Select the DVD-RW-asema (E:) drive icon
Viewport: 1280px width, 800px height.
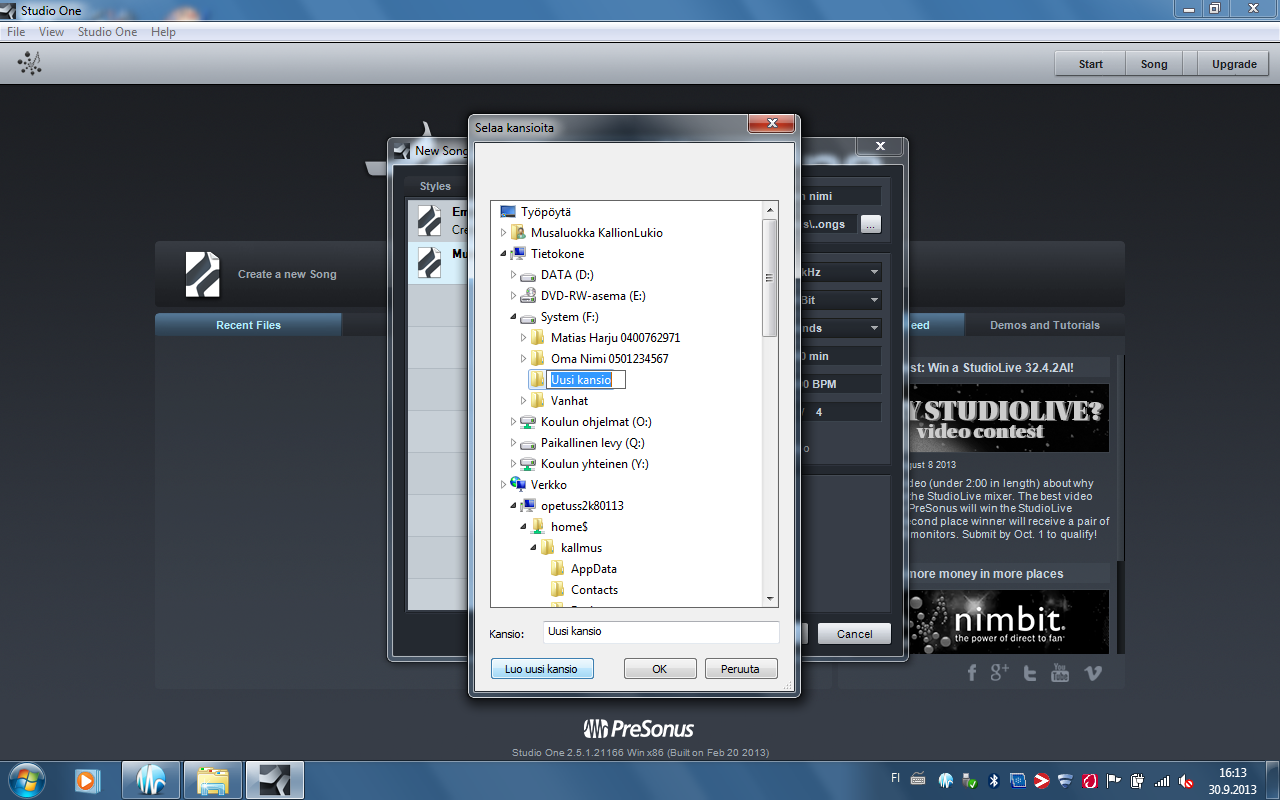point(528,296)
